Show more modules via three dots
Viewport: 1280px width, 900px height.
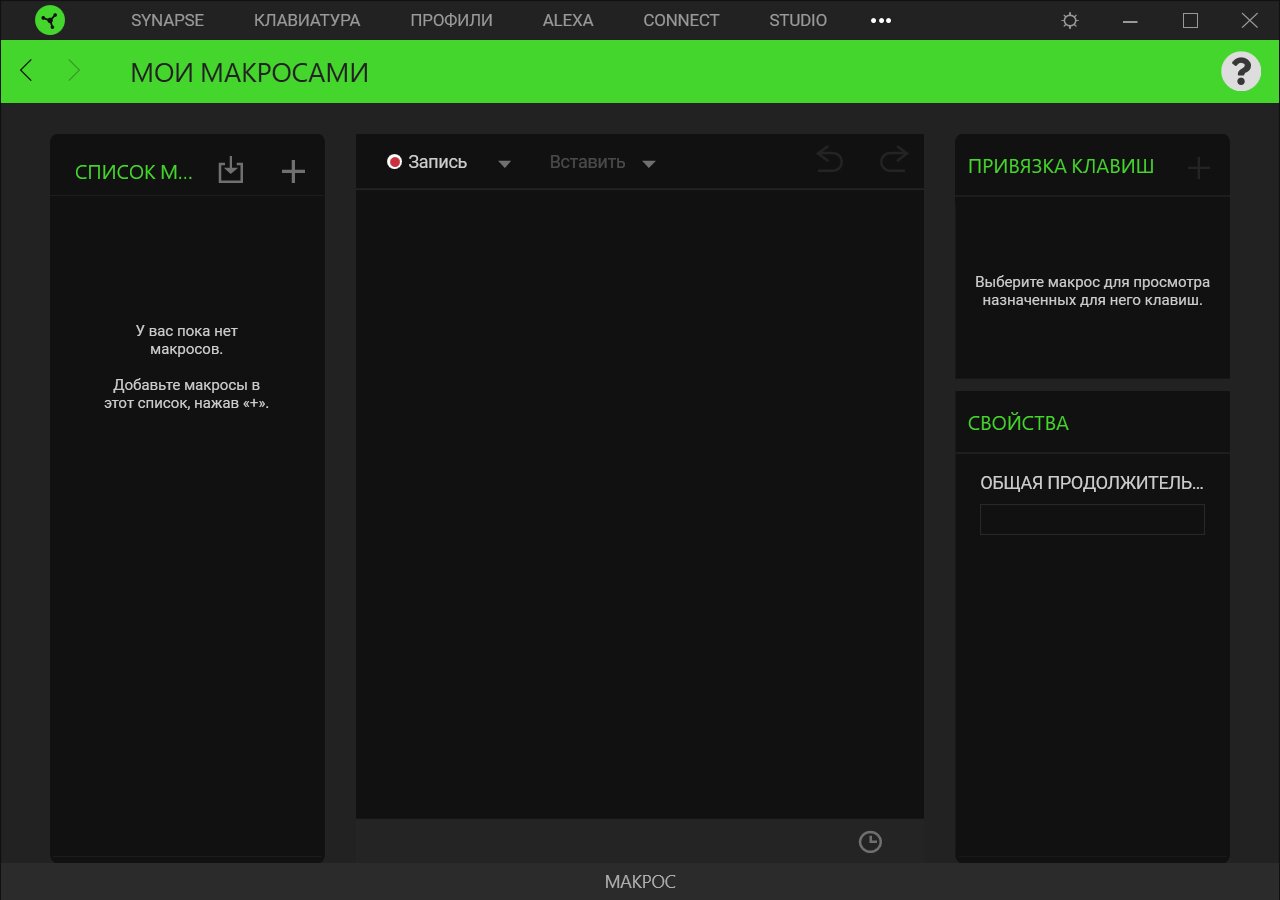tap(881, 20)
